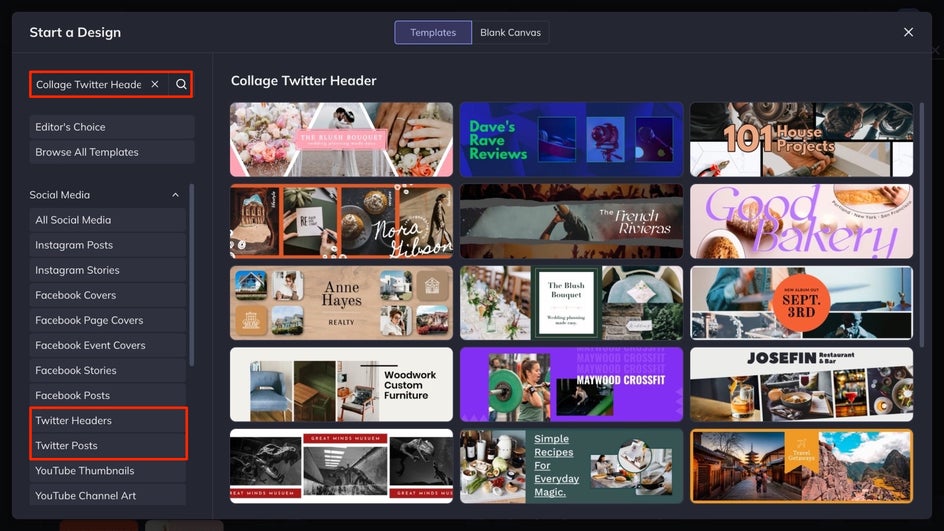Choose Josefin Restaurant & Bar template
944x531 pixels.
tap(801, 384)
